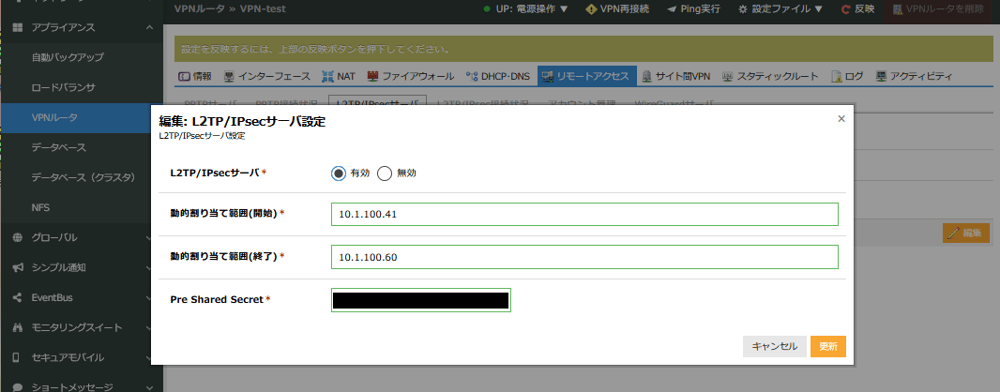Viewport: 1000px width, 392px height.
Task: Switch to the サイト間VPN tab
Action: 675,76
